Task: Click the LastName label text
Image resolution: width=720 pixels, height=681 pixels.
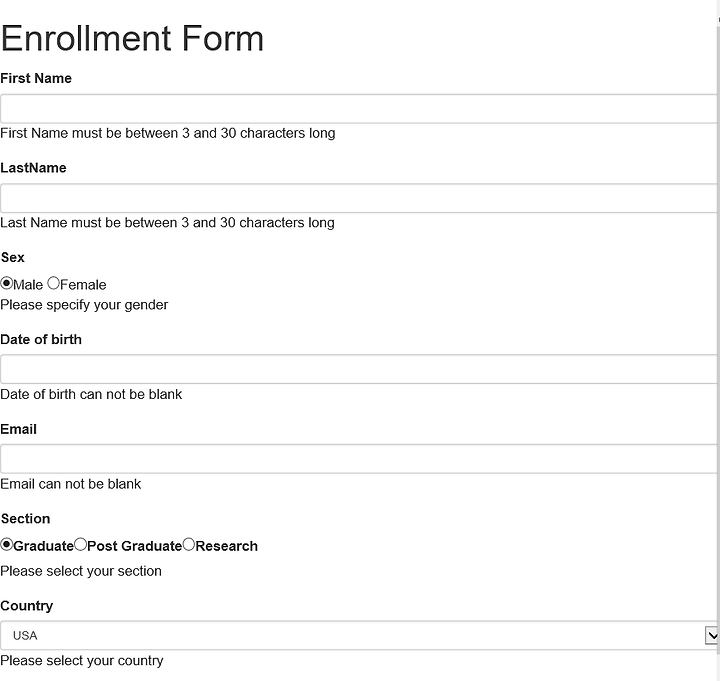Action: pyautogui.click(x=33, y=168)
